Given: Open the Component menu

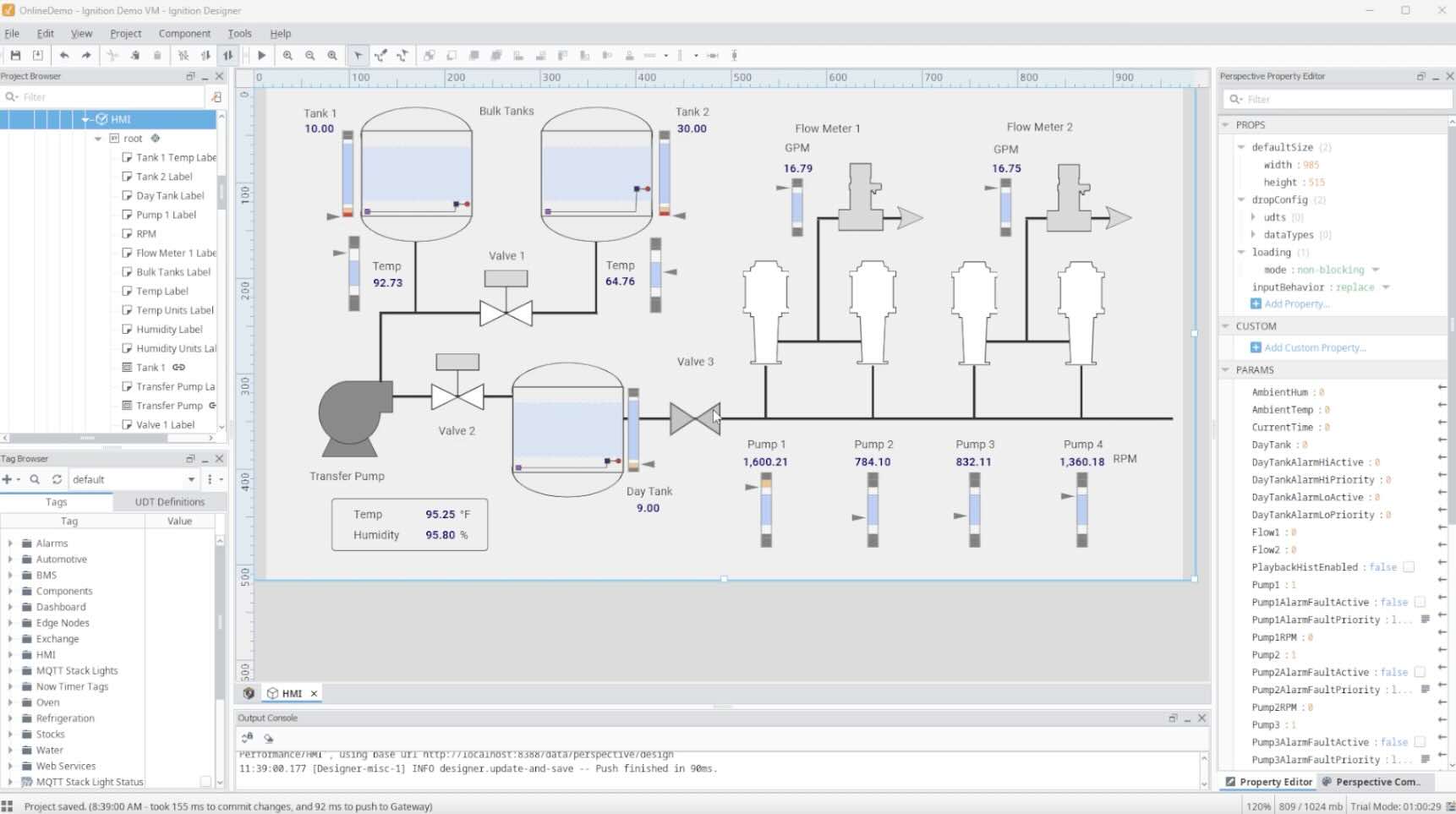Looking at the screenshot, I should (184, 34).
